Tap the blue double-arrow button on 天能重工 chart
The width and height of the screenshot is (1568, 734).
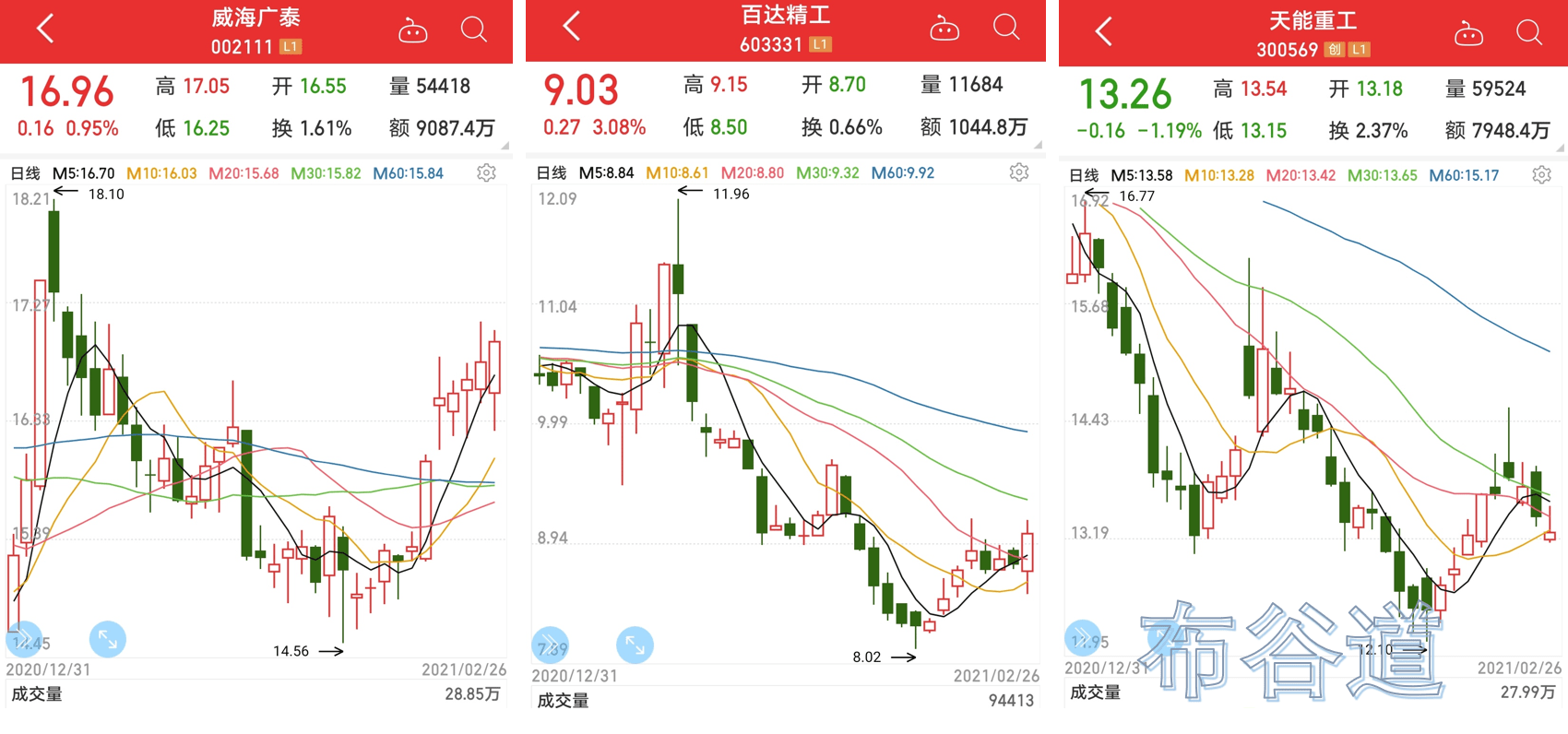(1083, 638)
